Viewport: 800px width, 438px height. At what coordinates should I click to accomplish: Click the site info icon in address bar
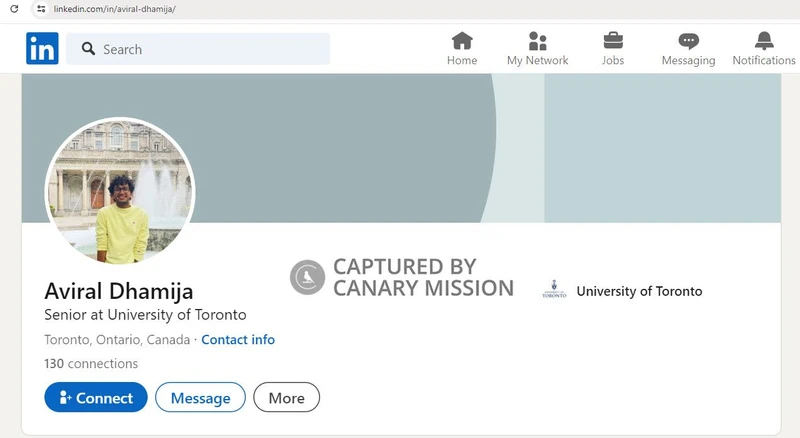coord(41,9)
